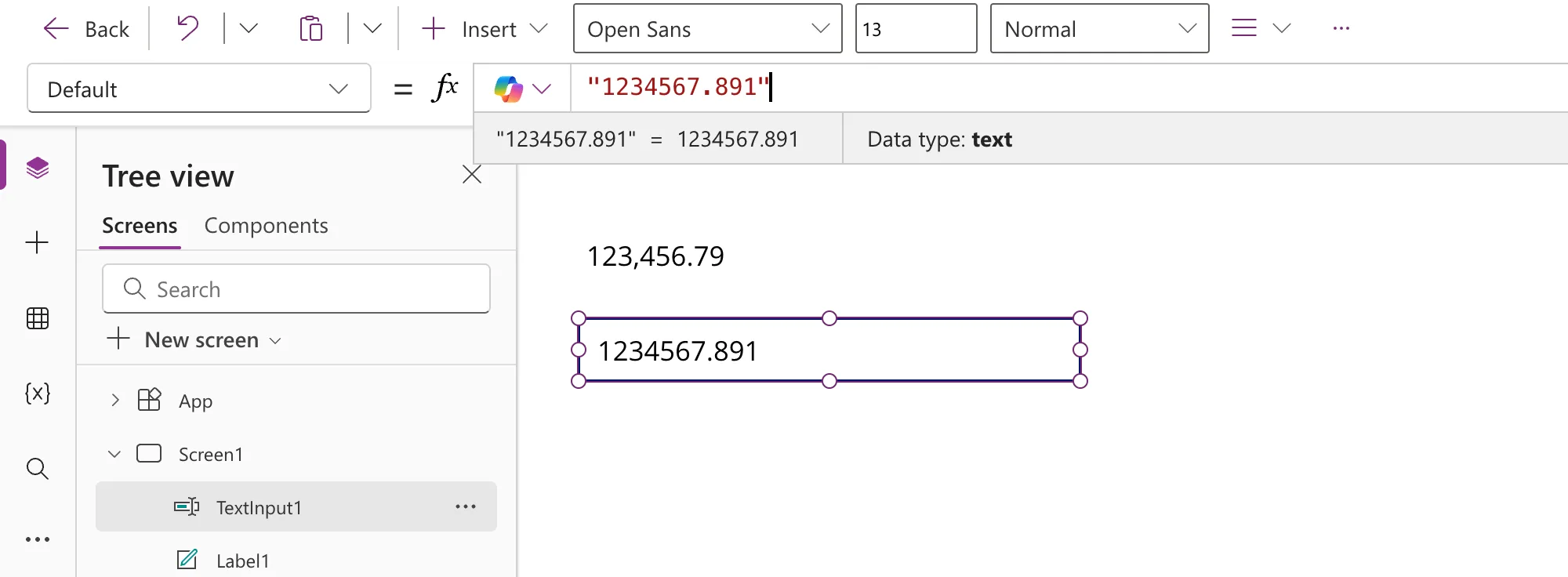Click the Tree view Search field
This screenshot has width=1568, height=577.
click(x=296, y=288)
